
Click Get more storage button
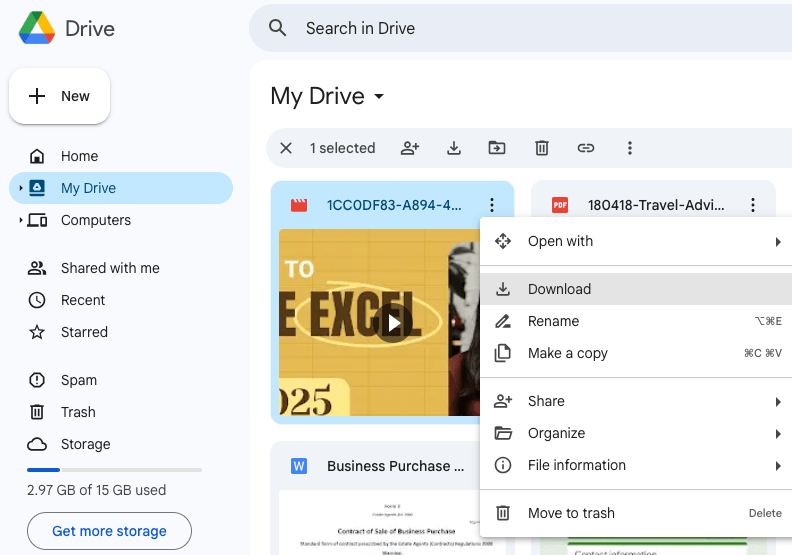point(109,531)
